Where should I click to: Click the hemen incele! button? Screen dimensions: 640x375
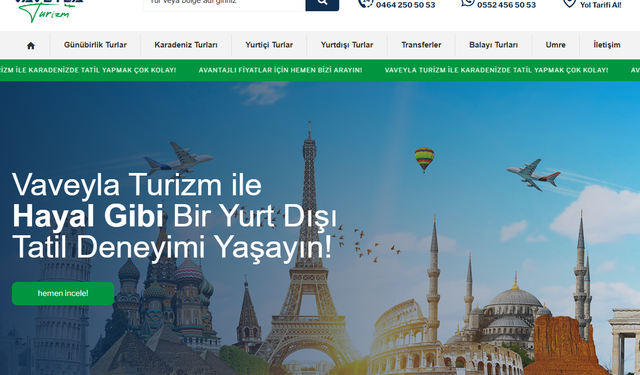(x=63, y=293)
